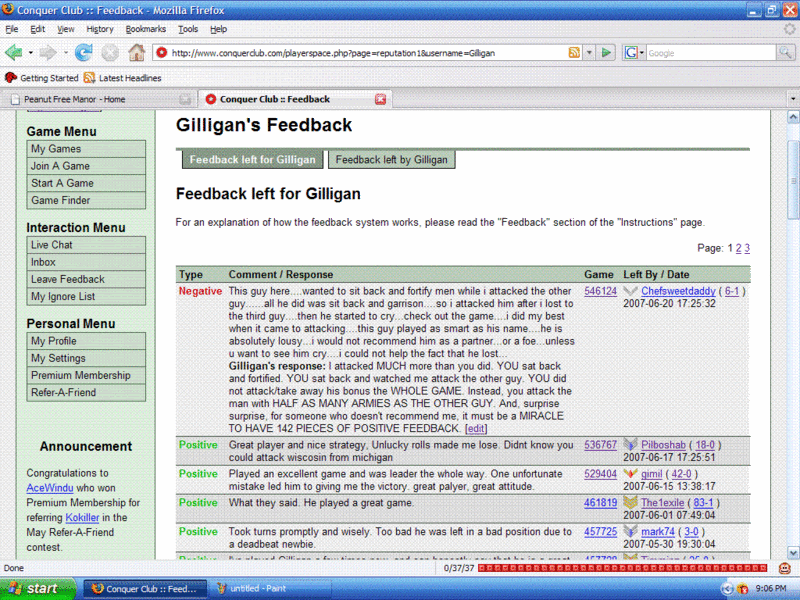Click the green Go arrow button
This screenshot has width=800, height=600.
click(606, 53)
